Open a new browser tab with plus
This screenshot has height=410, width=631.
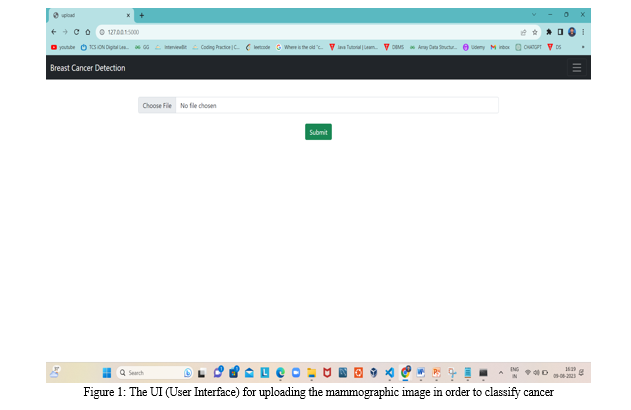click(x=142, y=15)
